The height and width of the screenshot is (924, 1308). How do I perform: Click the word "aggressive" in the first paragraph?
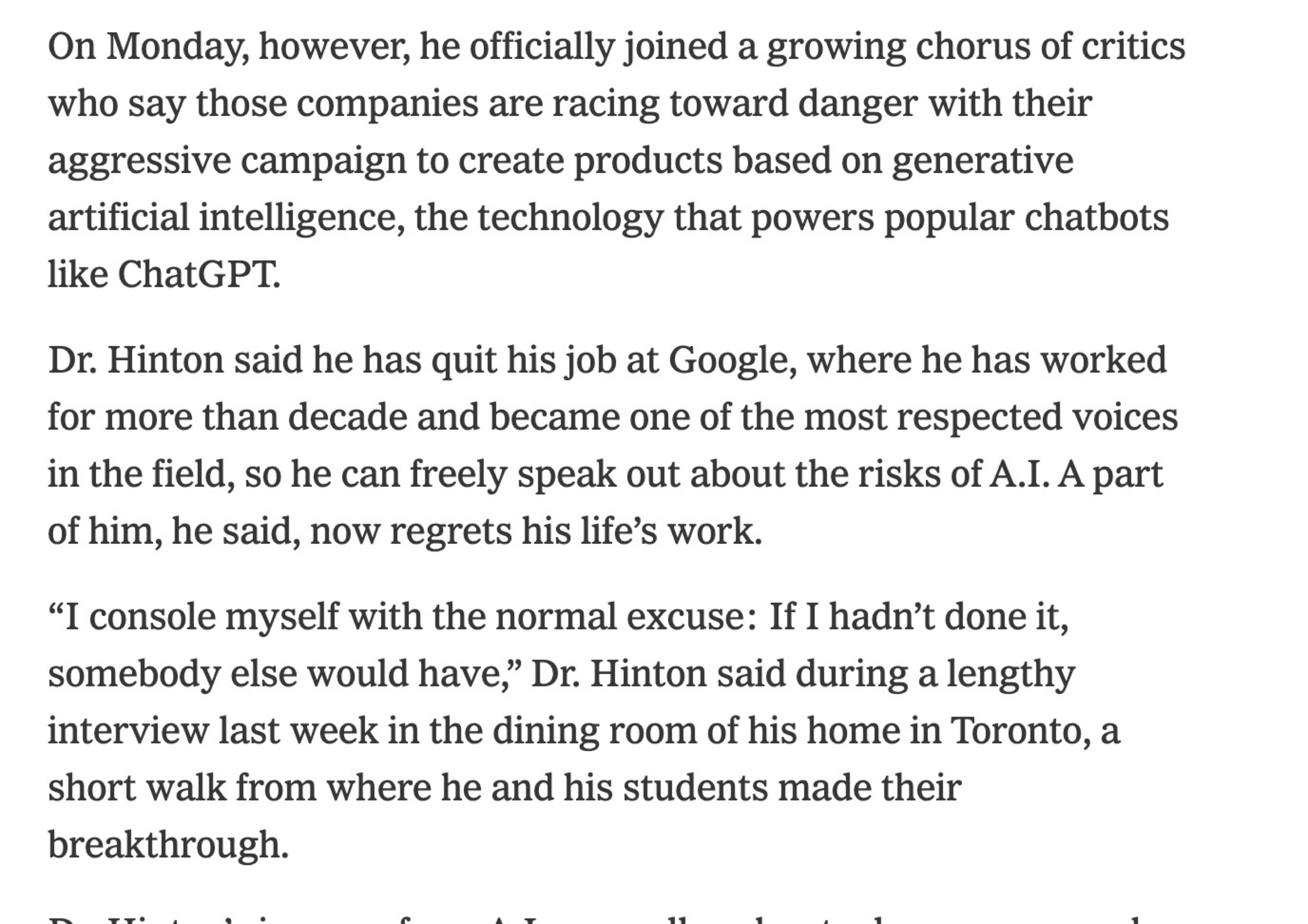pyautogui.click(x=140, y=161)
